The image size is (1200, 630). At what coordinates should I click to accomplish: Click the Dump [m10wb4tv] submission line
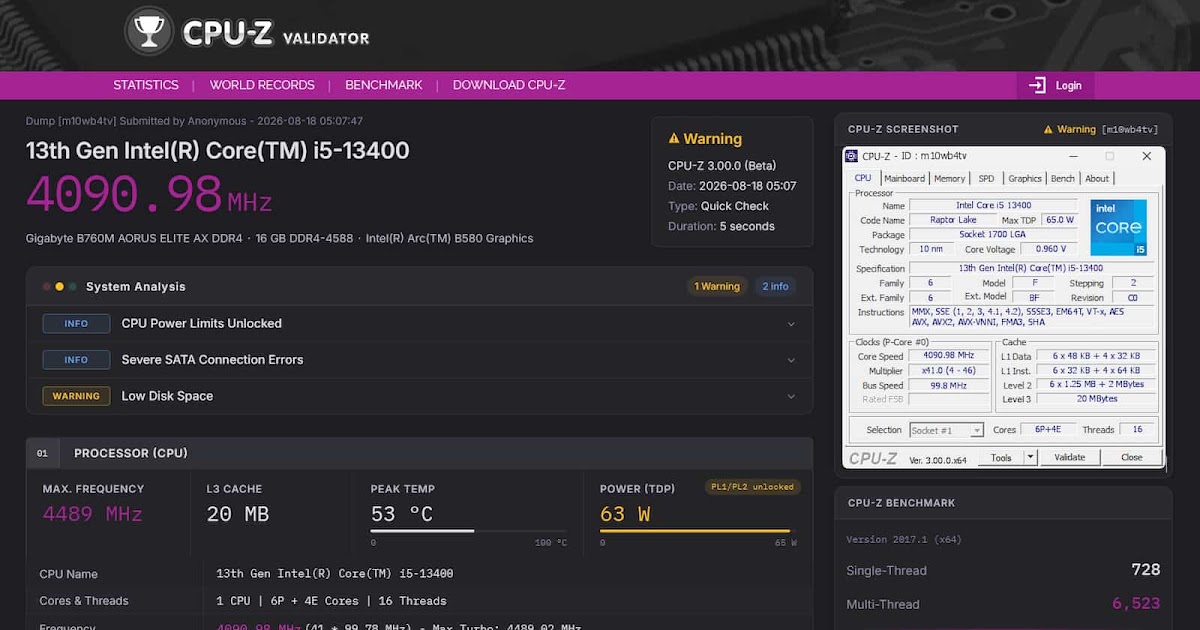click(x=194, y=121)
